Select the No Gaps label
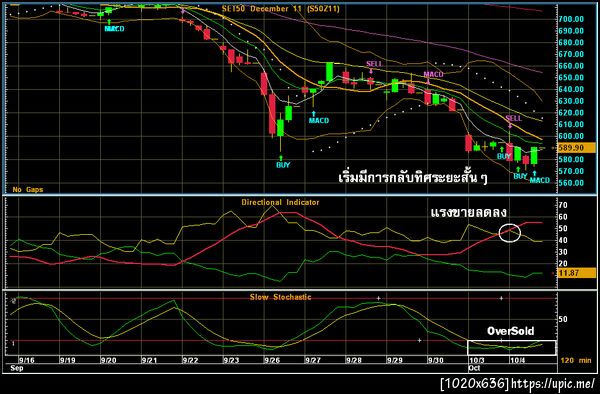600x394 pixels. 28,189
